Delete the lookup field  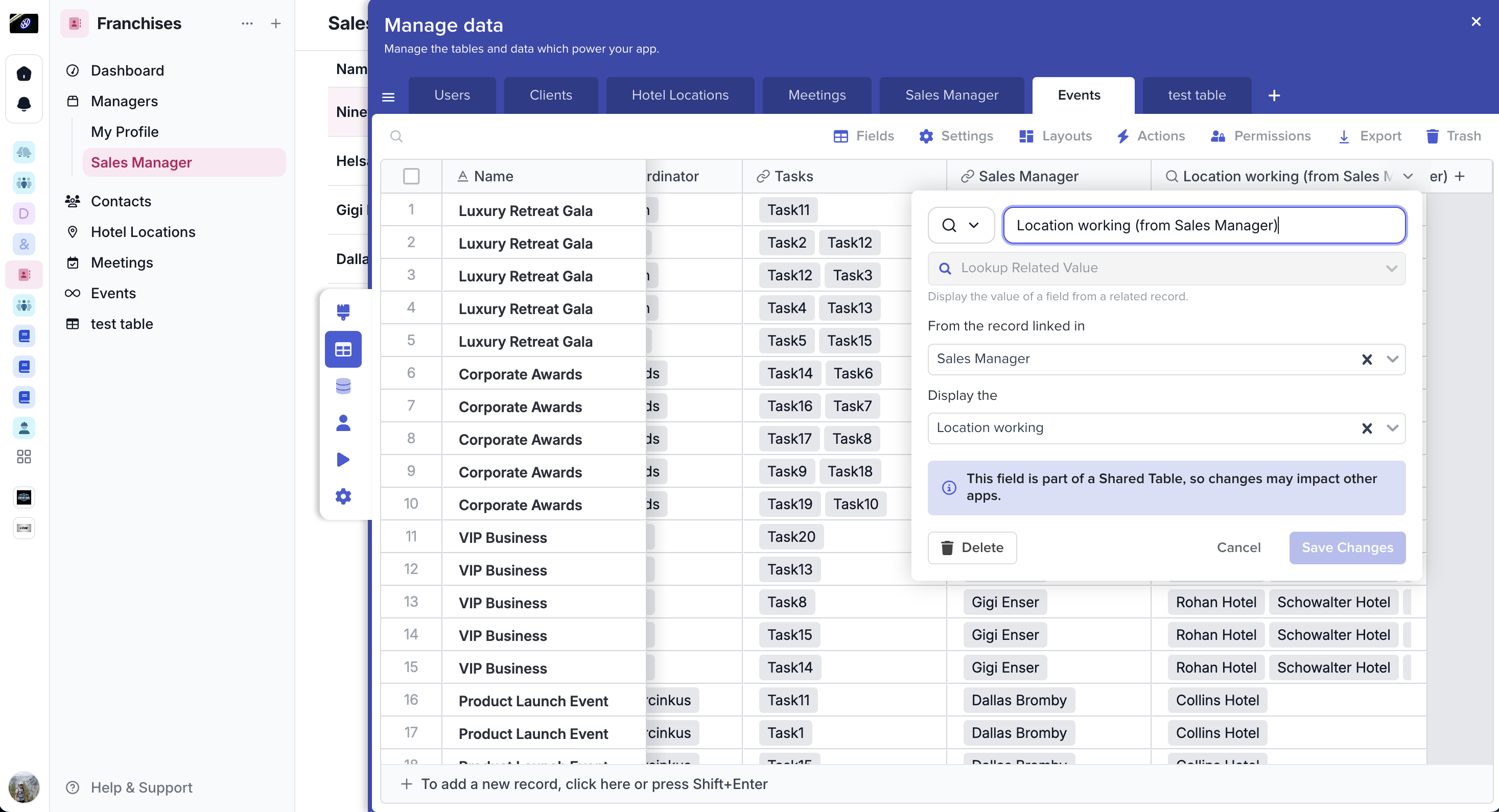(972, 547)
